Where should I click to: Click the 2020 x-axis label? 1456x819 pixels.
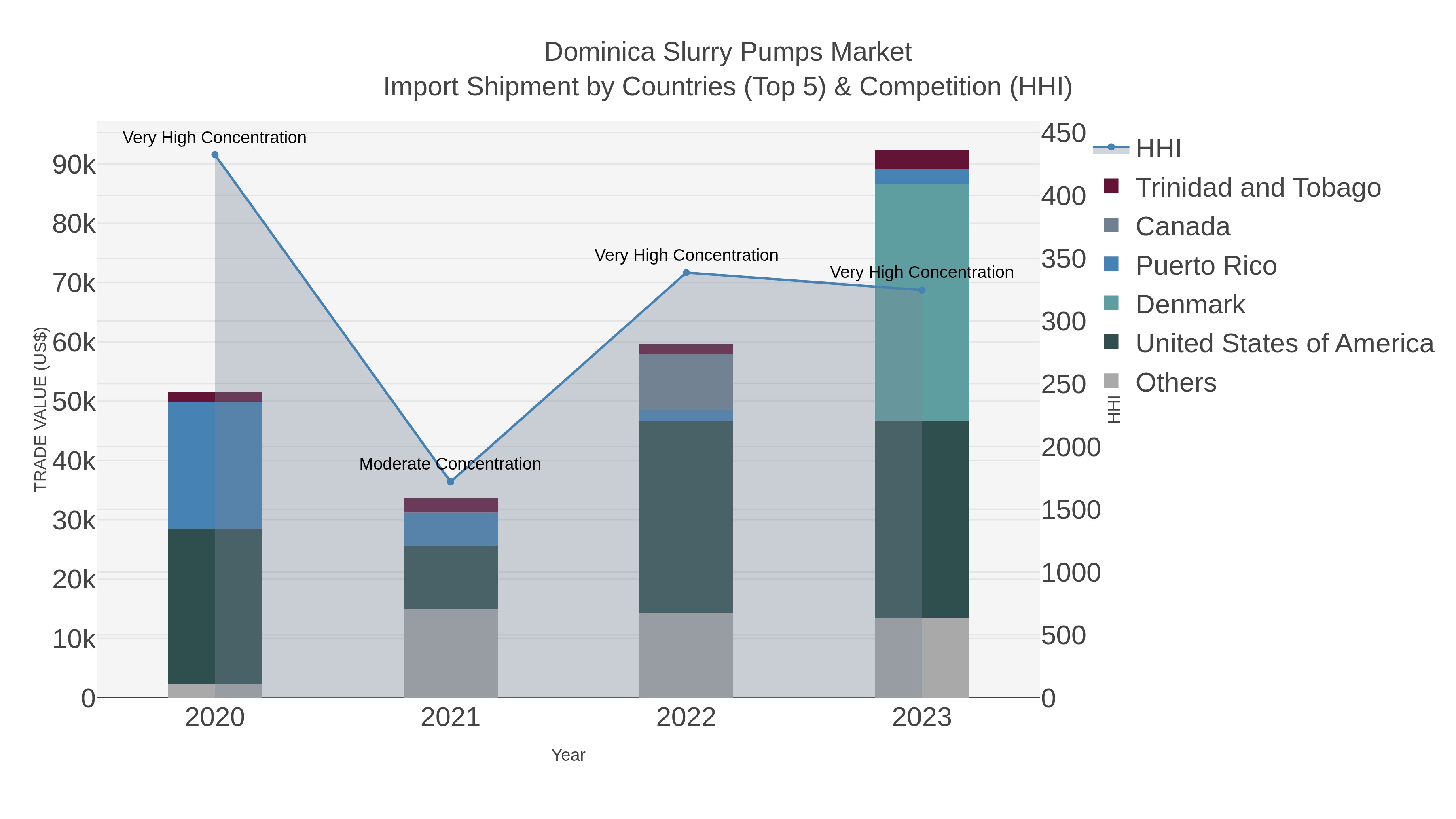coord(215,718)
